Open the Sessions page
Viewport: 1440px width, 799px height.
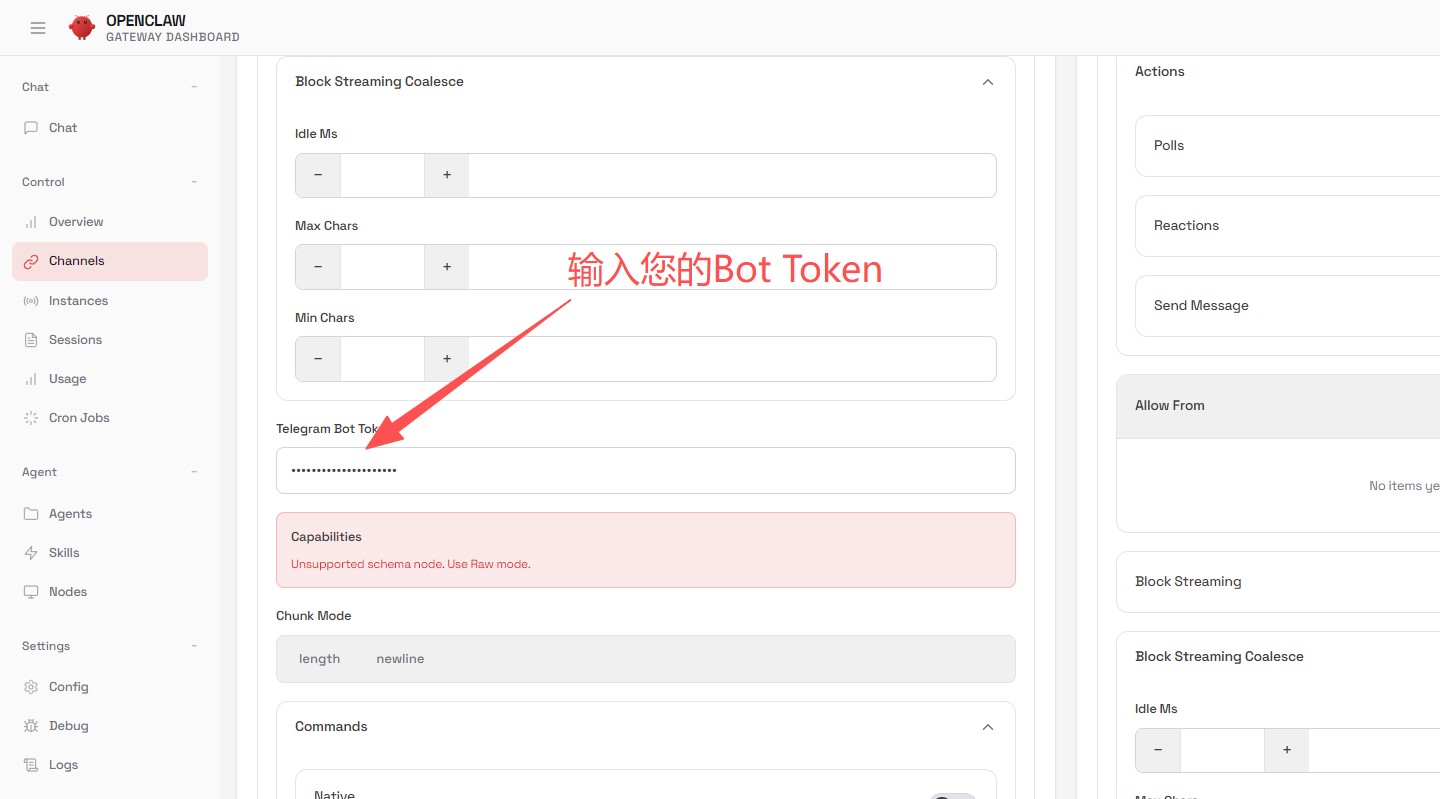pos(75,340)
